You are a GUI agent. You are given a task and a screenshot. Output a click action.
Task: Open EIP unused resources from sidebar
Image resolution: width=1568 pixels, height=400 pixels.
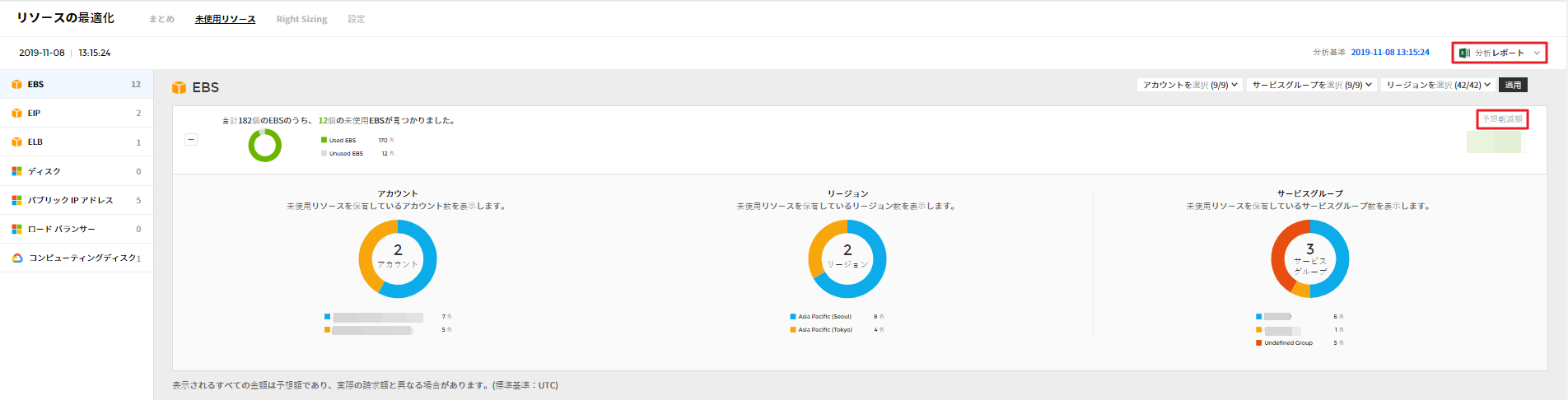tap(34, 113)
